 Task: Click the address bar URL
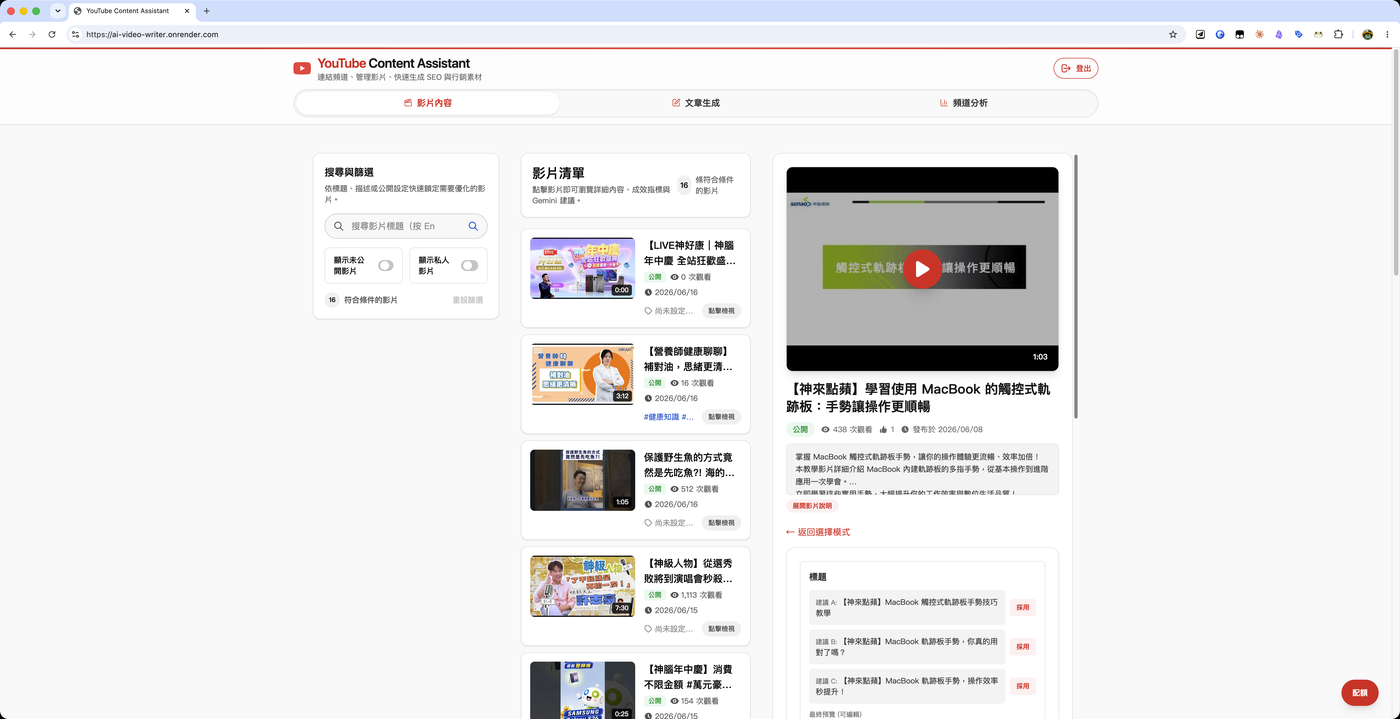152,34
